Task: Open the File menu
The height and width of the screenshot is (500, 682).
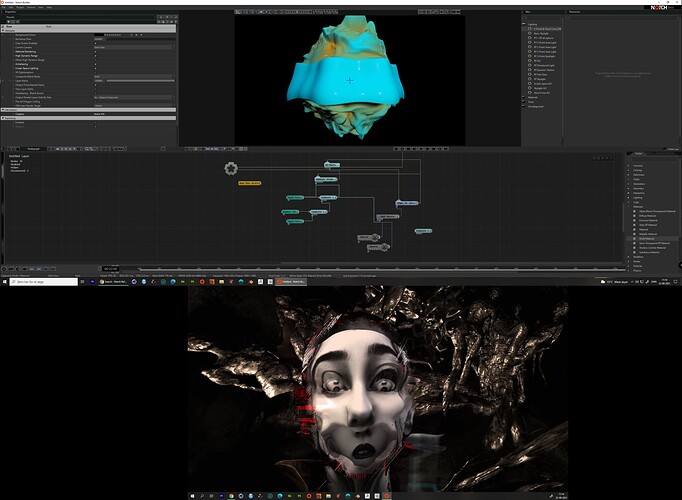Action: [3, 7]
